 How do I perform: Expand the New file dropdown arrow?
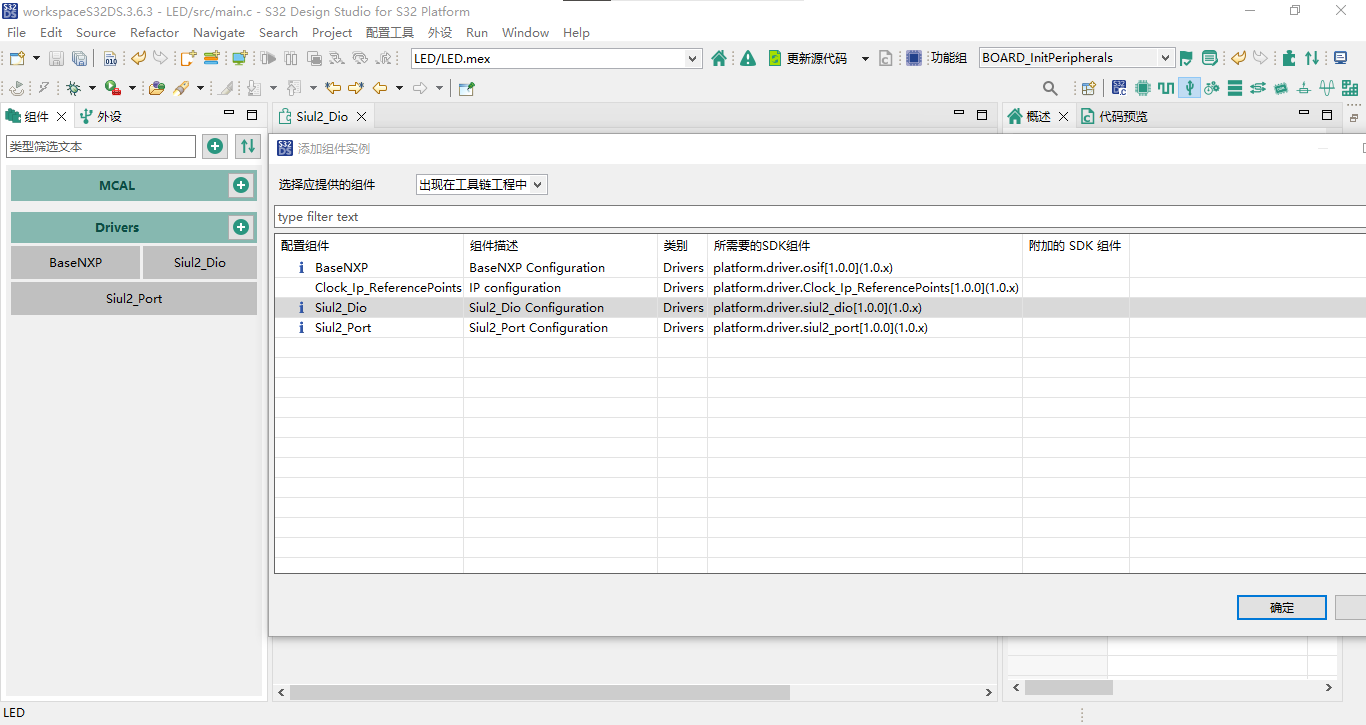pyautogui.click(x=36, y=59)
